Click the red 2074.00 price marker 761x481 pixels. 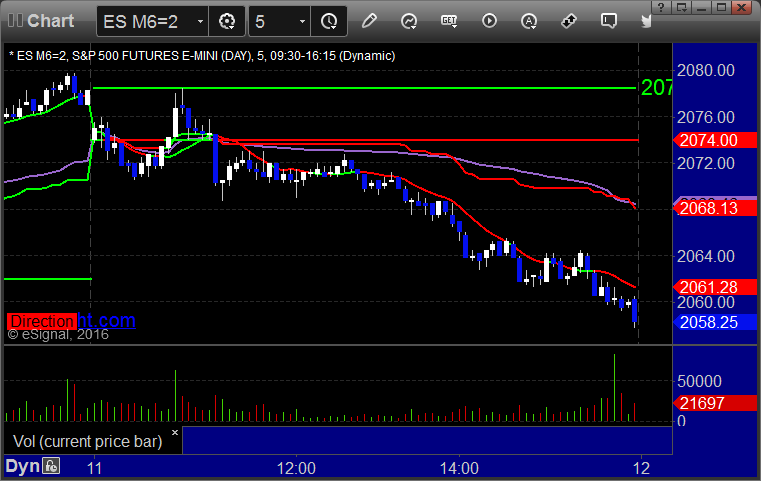pos(715,140)
